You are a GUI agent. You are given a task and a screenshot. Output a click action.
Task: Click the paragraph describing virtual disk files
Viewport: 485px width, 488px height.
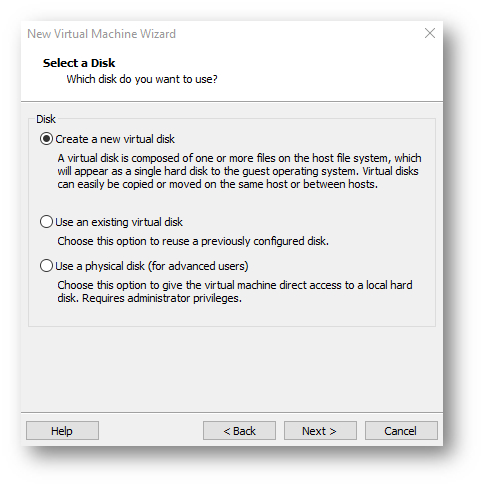point(239,171)
